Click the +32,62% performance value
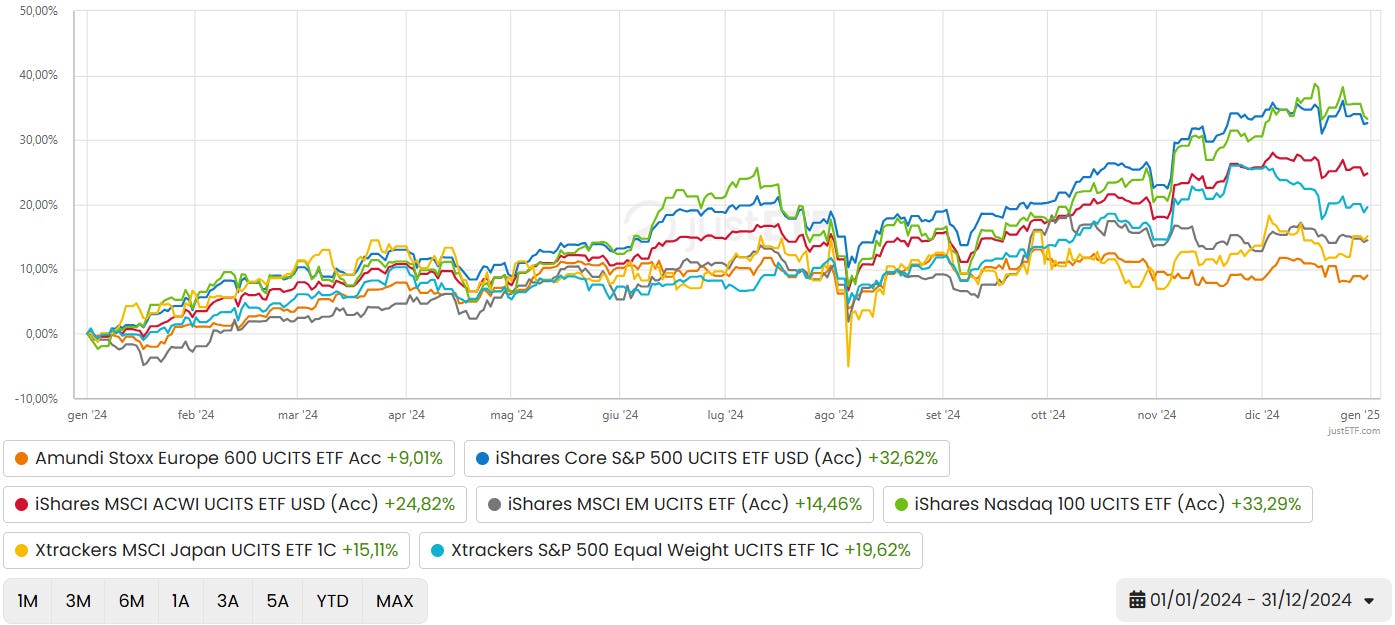1395x625 pixels. (x=903, y=458)
